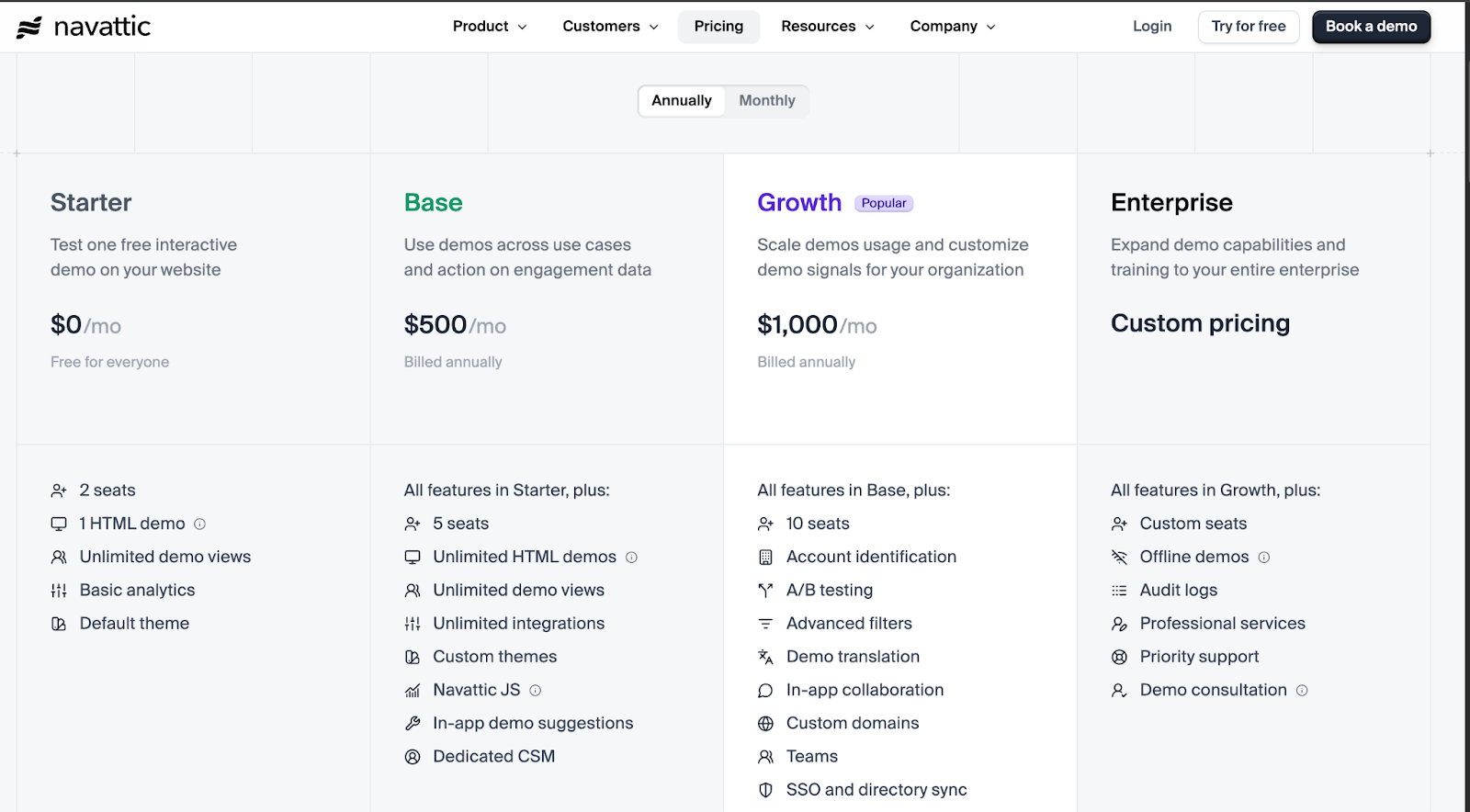This screenshot has height=812, width=1470.
Task: Click the info icon after Unlimited HTML demos
Action: click(x=631, y=557)
